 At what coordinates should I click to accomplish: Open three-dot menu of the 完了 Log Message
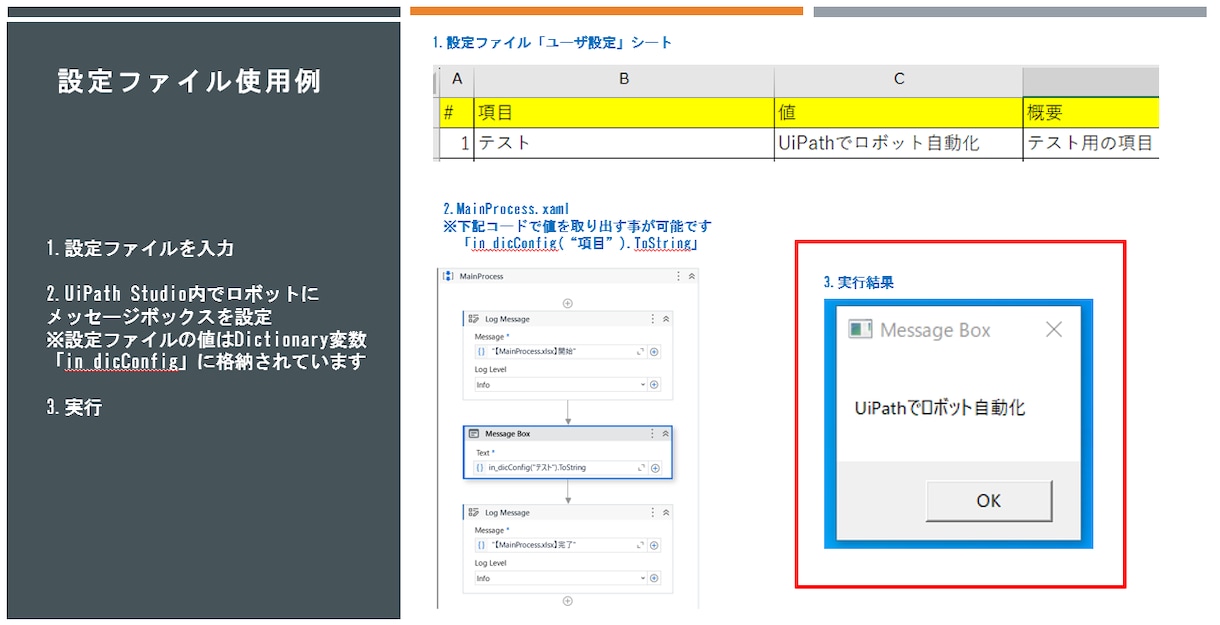(x=653, y=513)
